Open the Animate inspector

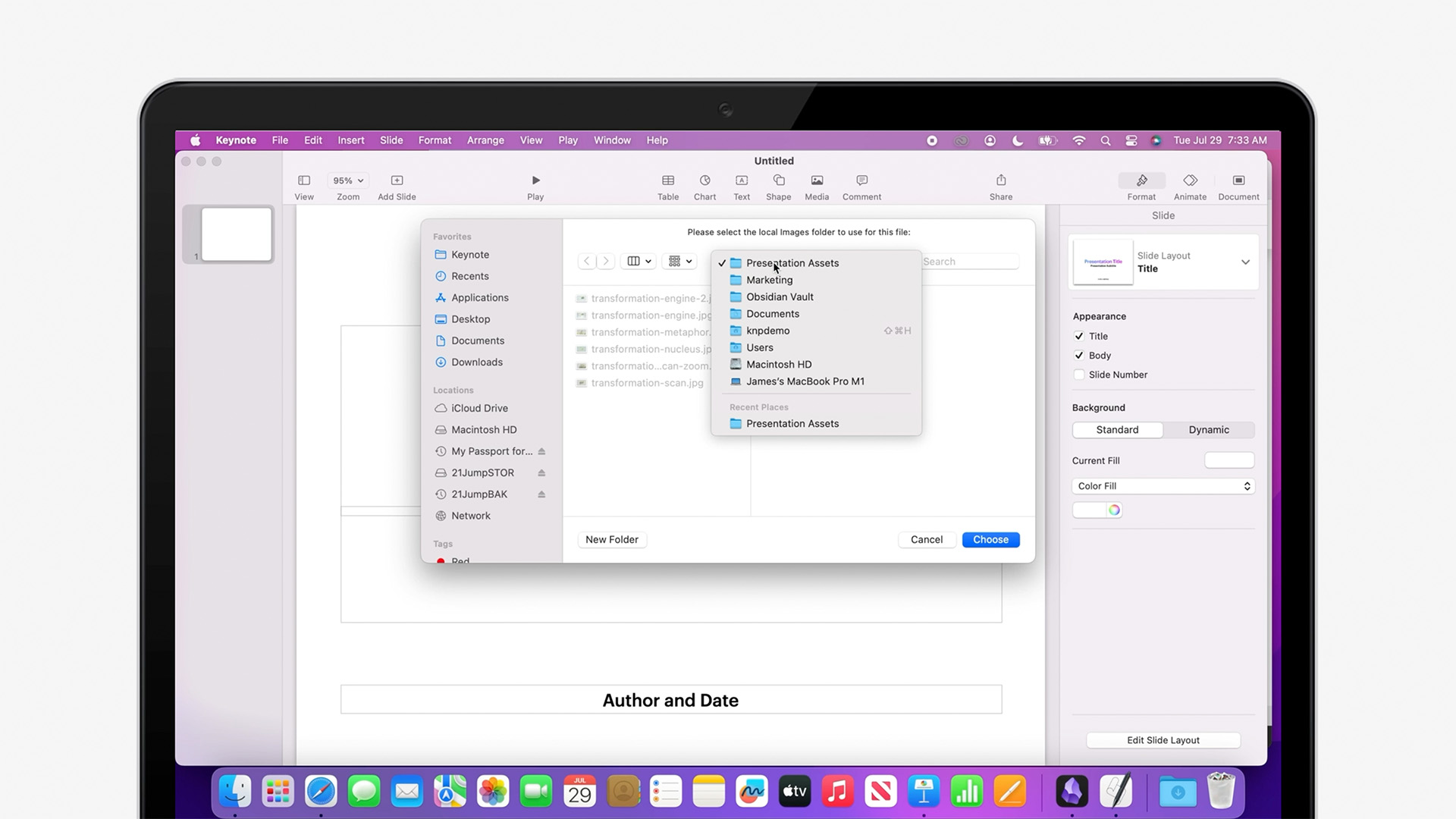(1190, 186)
